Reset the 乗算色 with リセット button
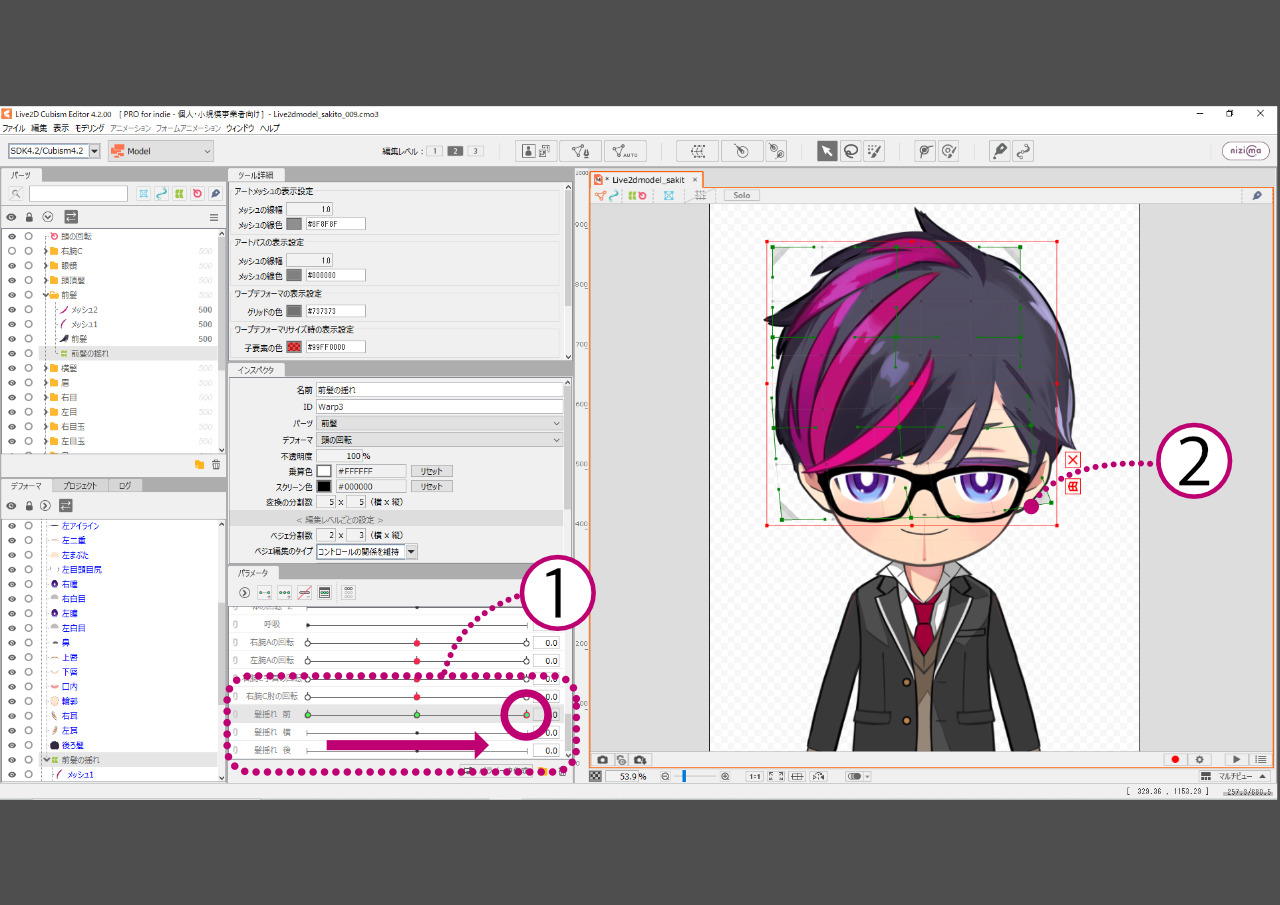 431,471
